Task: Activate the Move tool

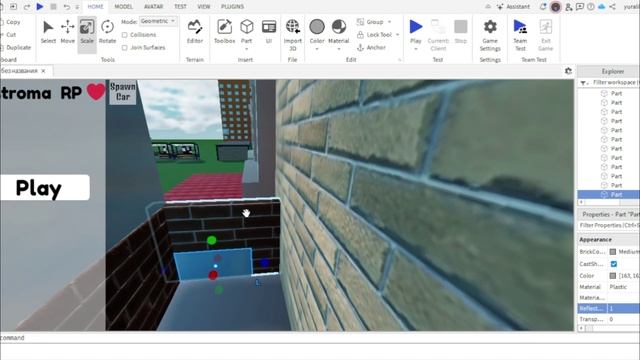Action: [67, 31]
